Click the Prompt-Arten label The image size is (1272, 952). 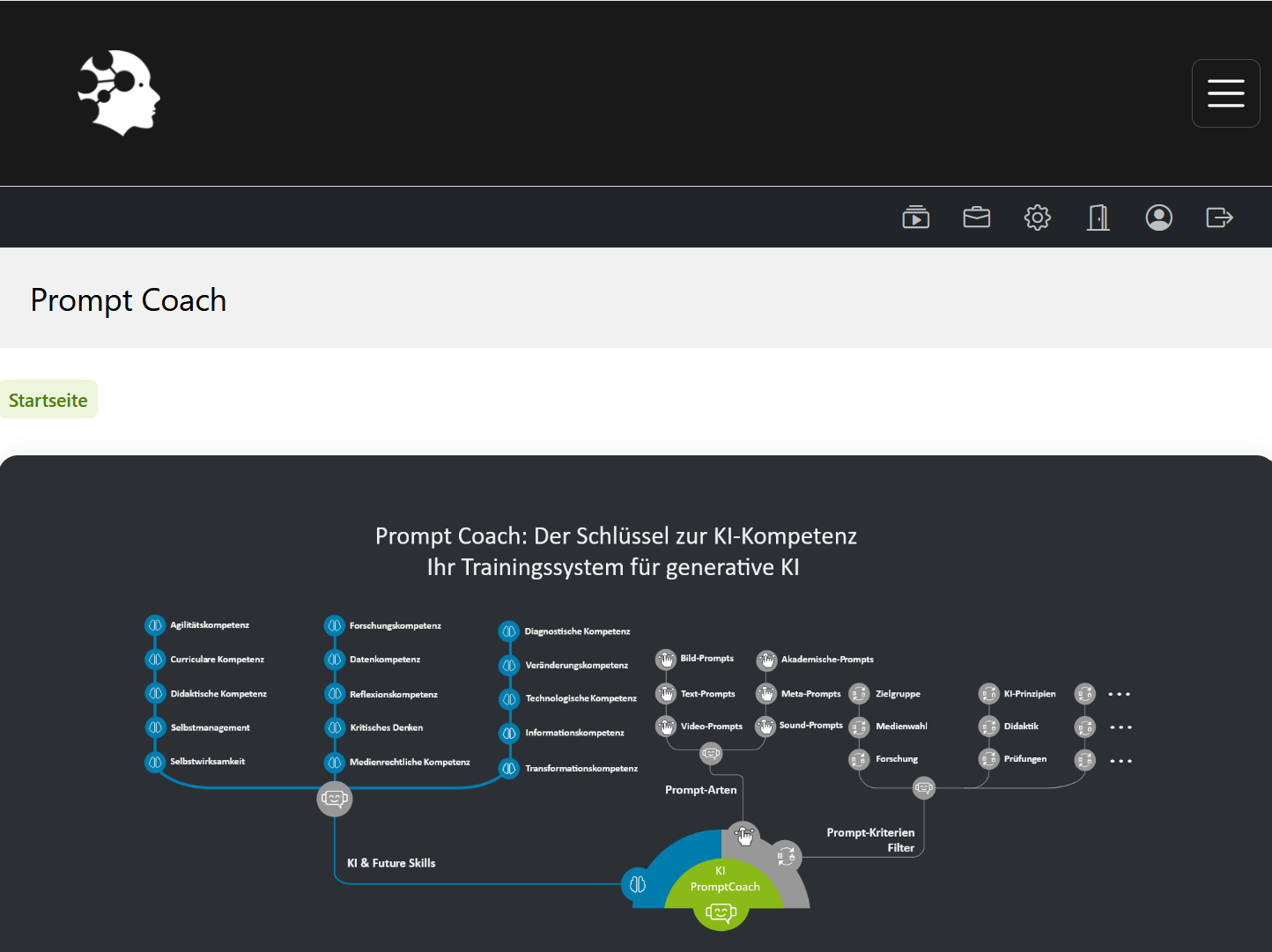(700, 790)
